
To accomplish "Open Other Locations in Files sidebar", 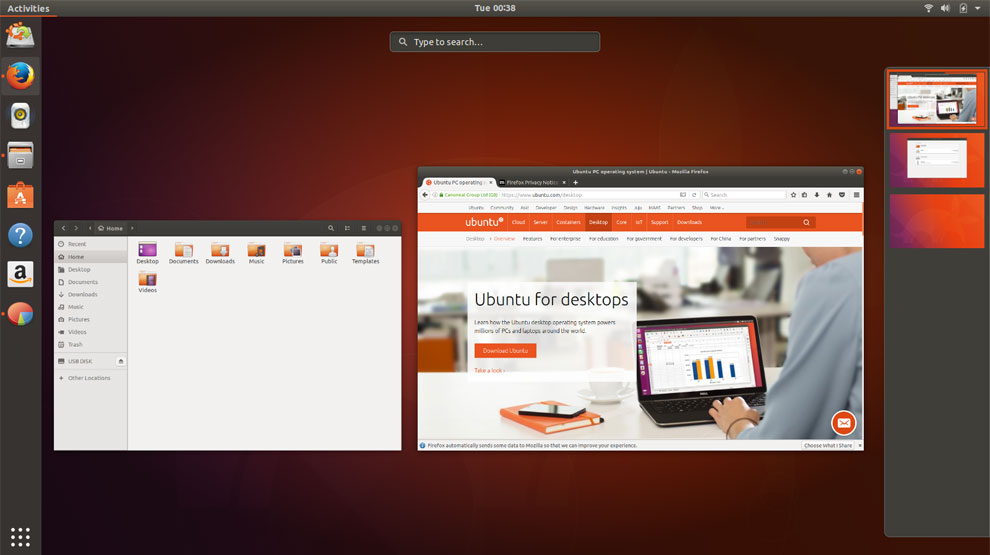I will [x=90, y=378].
